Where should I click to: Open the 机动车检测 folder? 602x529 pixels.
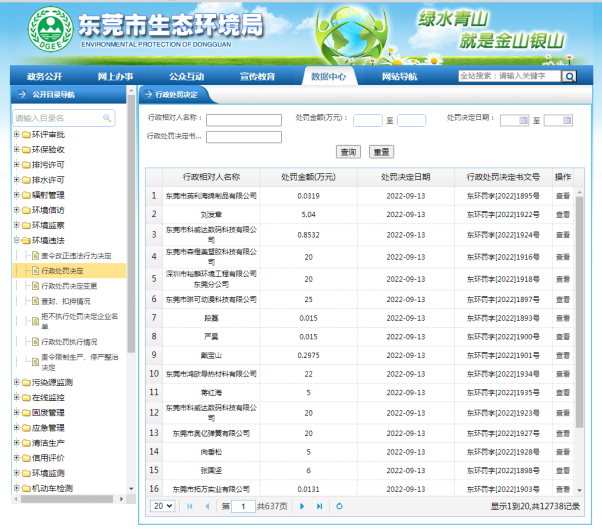tap(52, 488)
